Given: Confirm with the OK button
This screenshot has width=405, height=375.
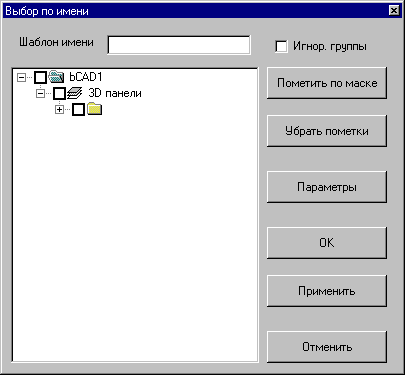Looking at the screenshot, I should tap(327, 243).
